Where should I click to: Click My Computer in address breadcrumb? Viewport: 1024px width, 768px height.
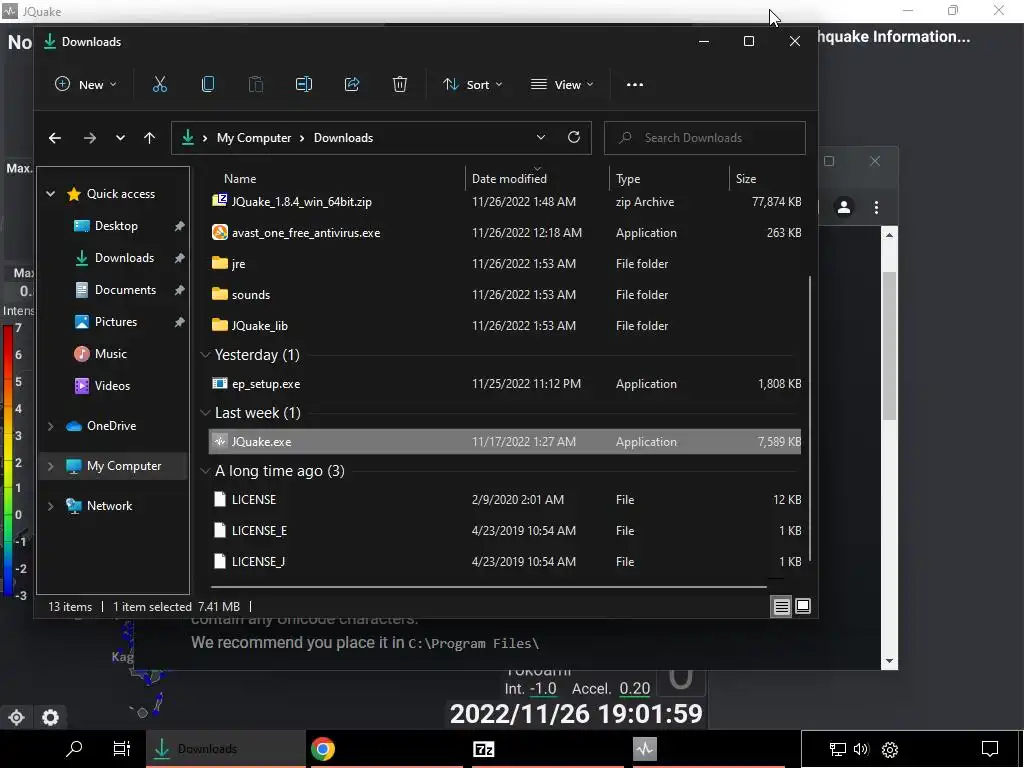[254, 138]
